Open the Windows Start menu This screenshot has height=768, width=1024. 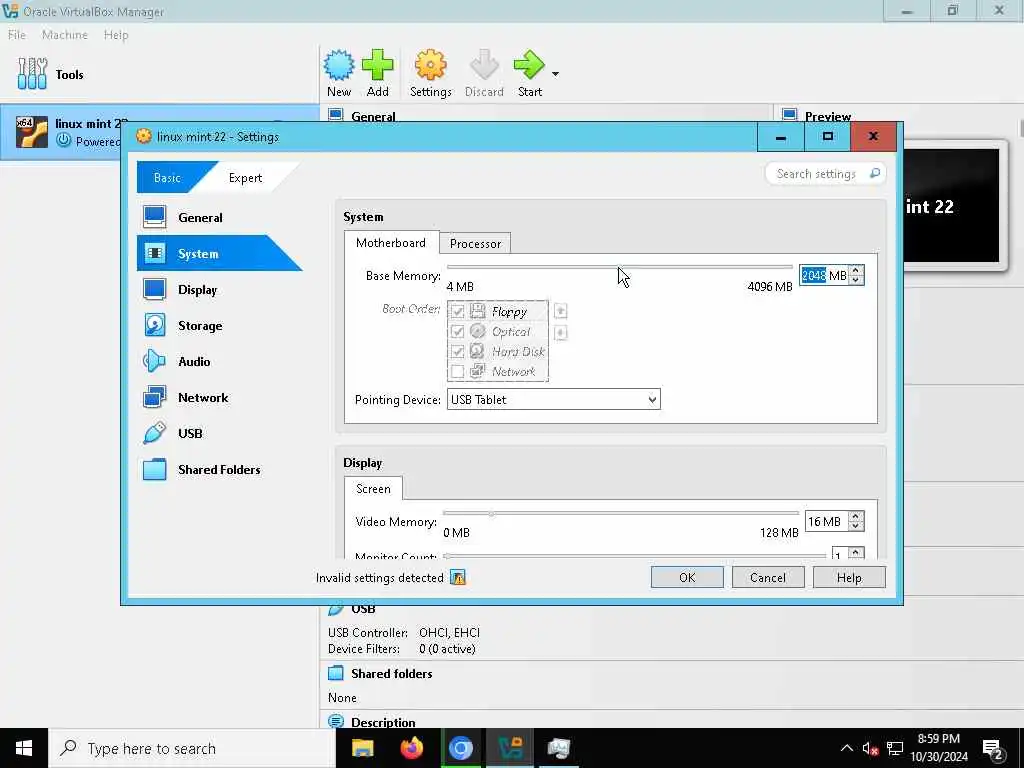tap(24, 748)
